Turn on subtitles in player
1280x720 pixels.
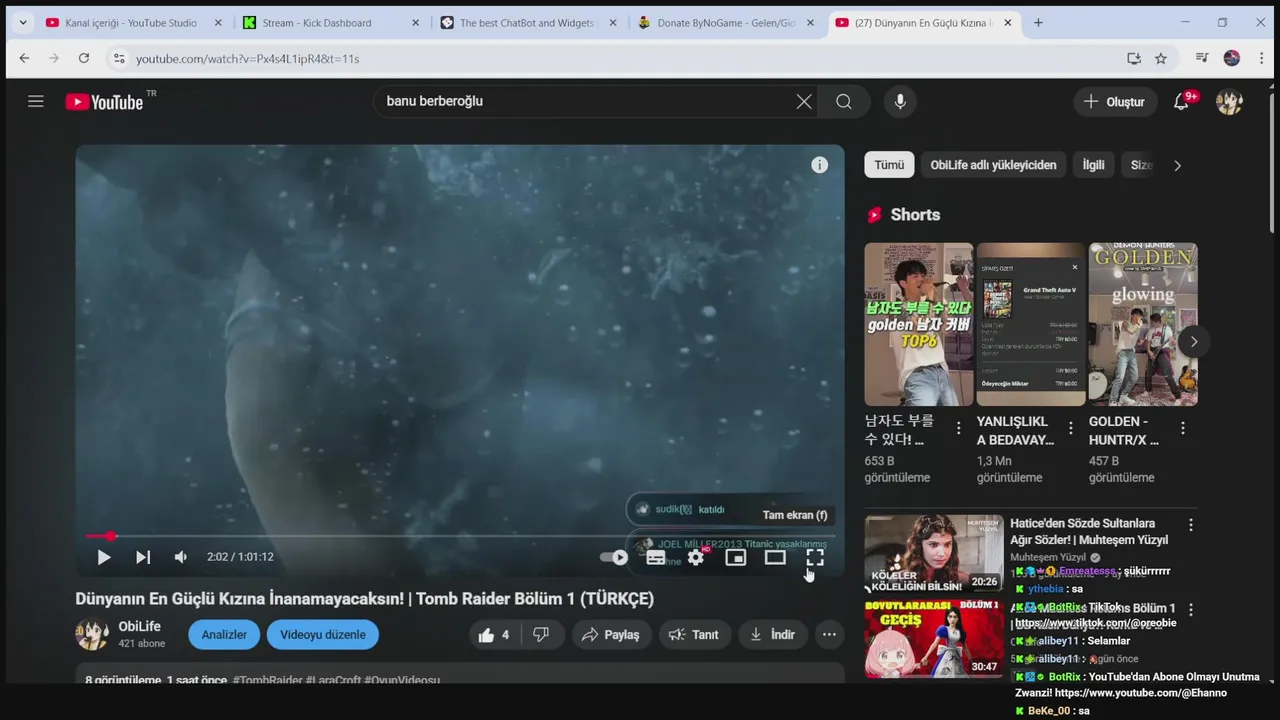pos(656,557)
